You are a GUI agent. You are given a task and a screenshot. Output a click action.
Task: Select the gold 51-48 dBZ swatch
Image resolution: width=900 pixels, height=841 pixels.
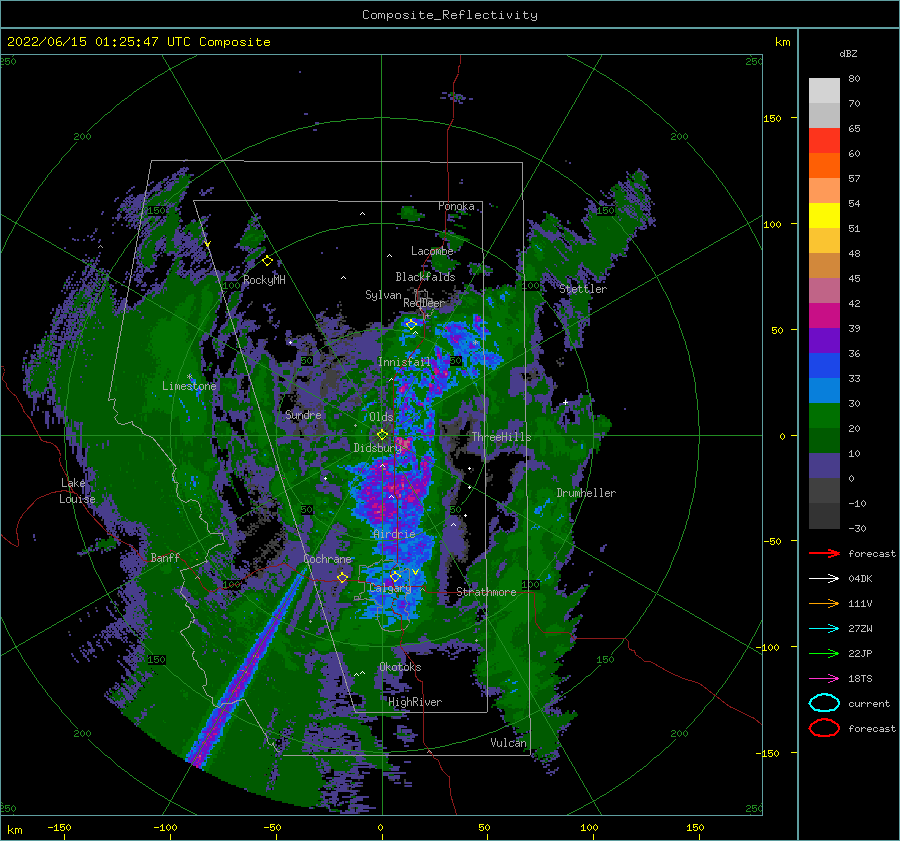[824, 241]
